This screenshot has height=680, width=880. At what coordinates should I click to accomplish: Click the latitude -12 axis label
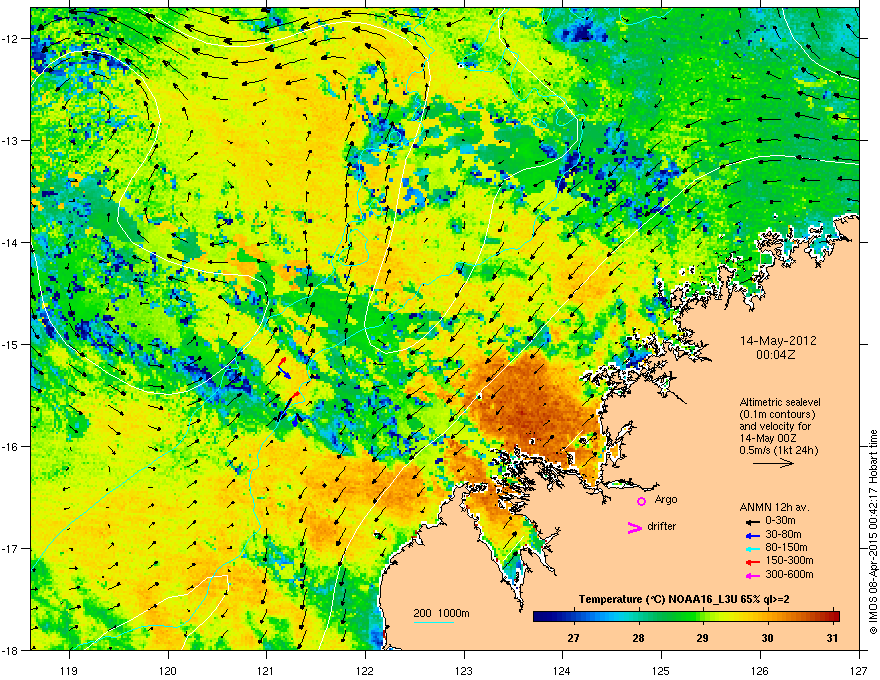tap(11, 39)
